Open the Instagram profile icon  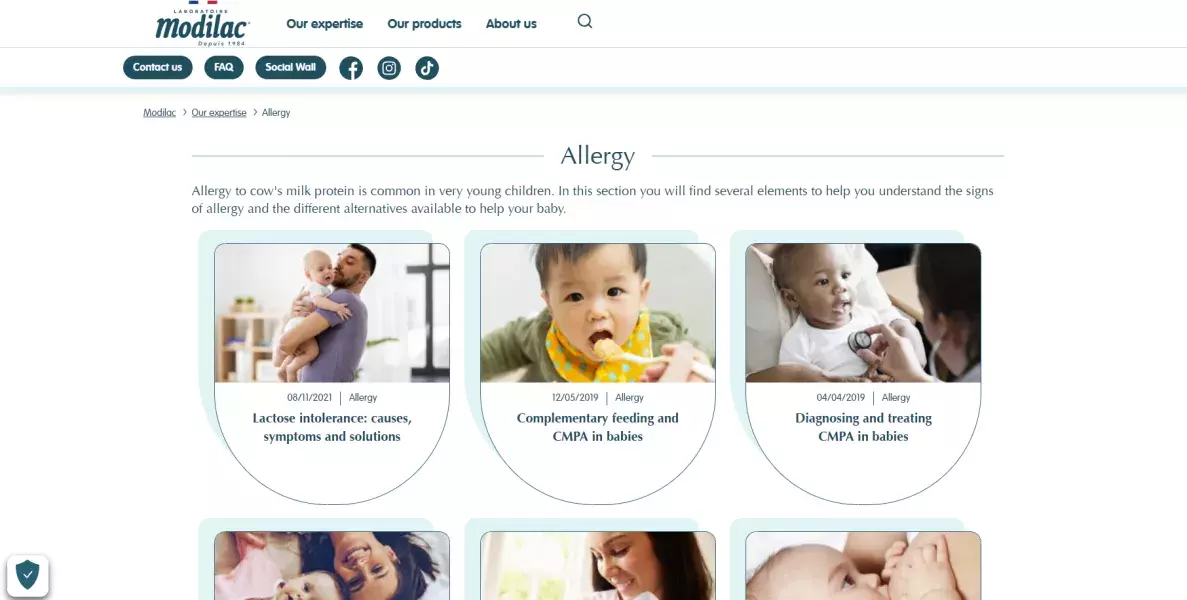pyautogui.click(x=389, y=68)
